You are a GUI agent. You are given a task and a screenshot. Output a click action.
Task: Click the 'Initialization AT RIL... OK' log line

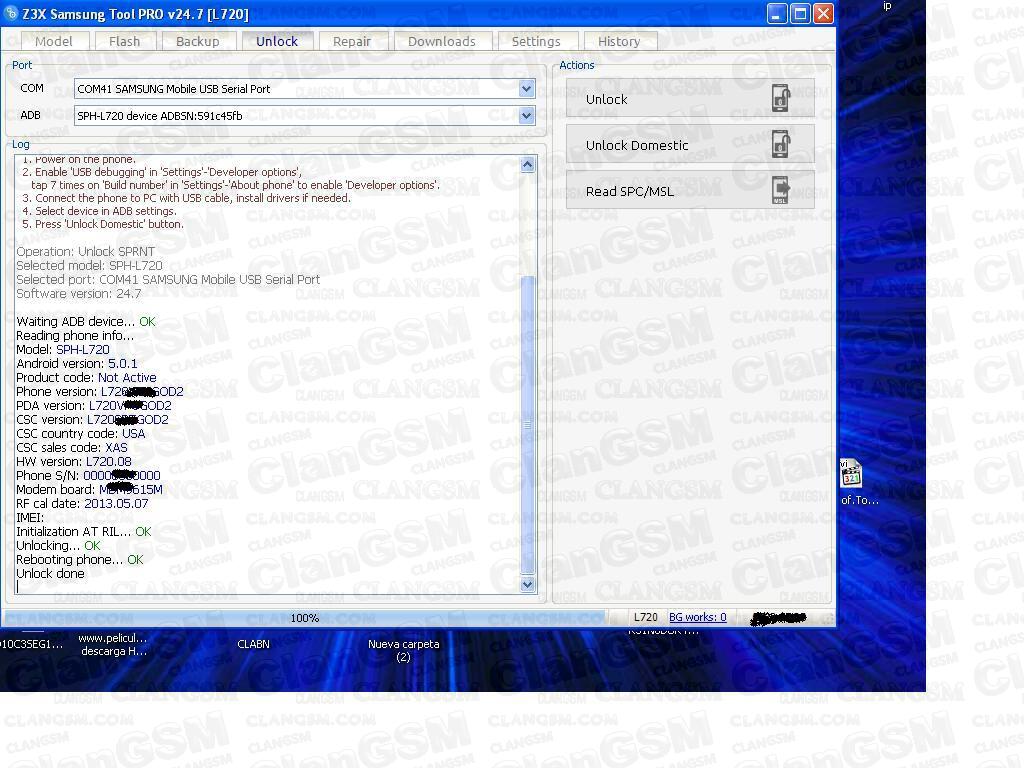click(84, 532)
